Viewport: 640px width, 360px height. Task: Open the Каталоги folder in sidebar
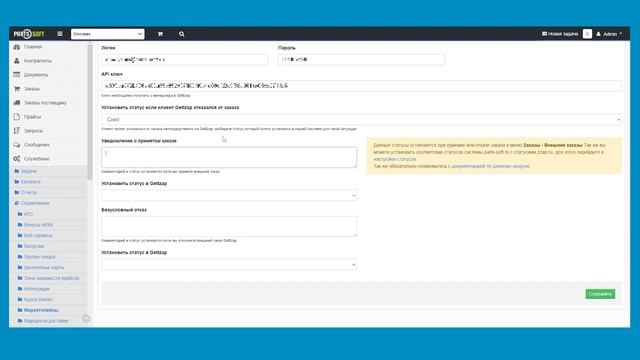[x=27, y=182]
